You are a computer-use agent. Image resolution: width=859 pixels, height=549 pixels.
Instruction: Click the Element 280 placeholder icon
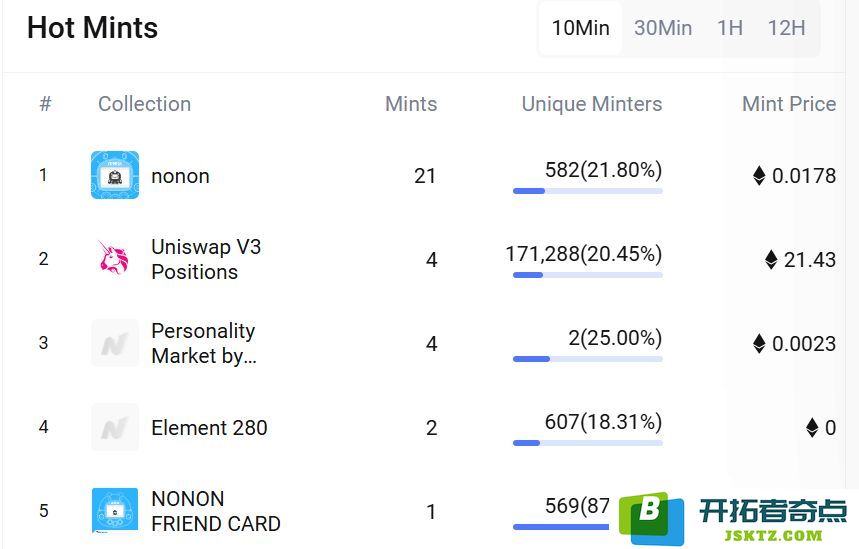click(x=115, y=427)
